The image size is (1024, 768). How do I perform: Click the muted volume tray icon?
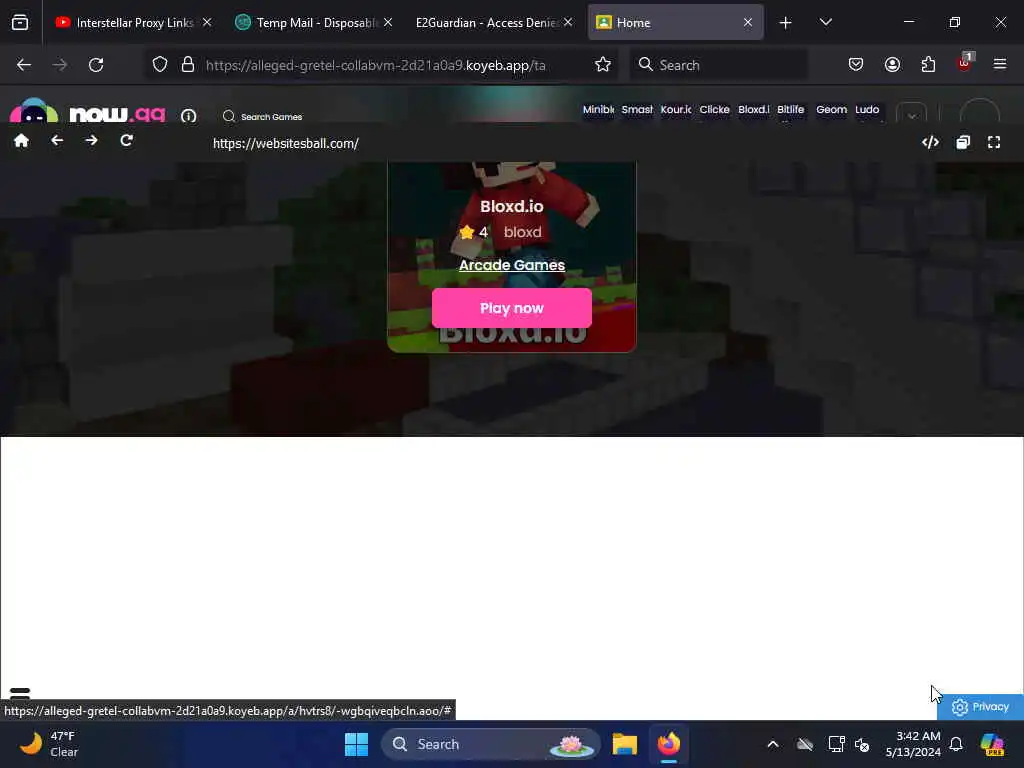pos(862,744)
